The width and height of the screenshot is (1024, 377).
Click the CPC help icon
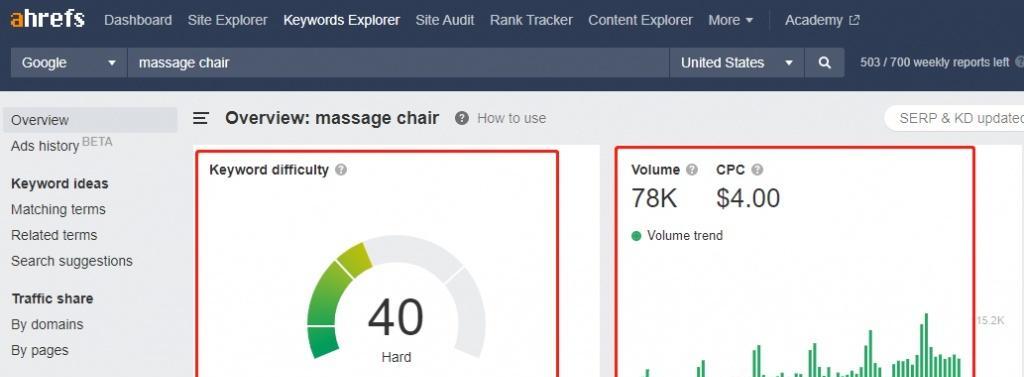pos(757,170)
